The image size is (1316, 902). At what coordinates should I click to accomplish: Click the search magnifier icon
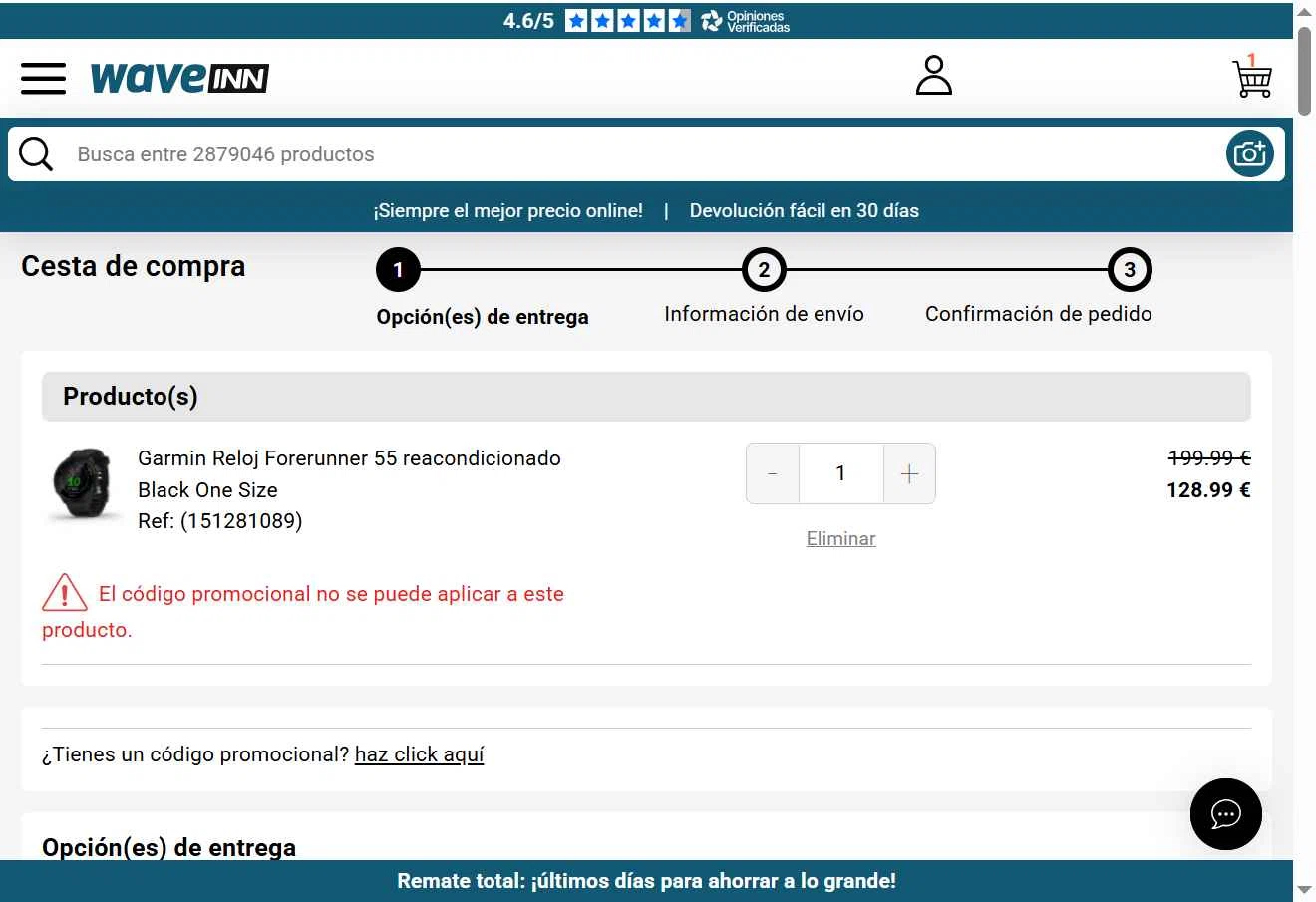point(36,154)
